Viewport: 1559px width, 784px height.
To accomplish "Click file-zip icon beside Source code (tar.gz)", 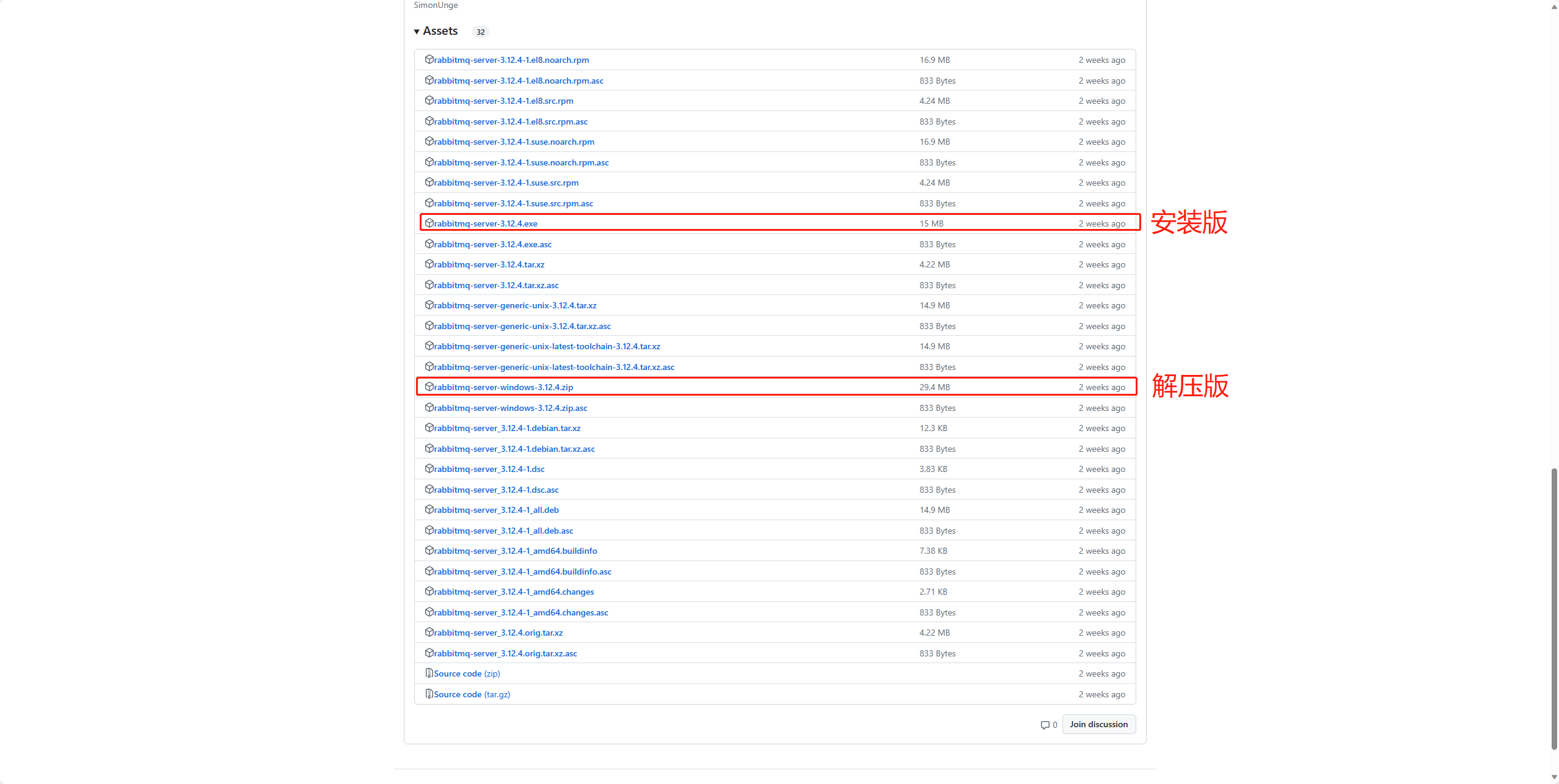I will click(x=429, y=694).
